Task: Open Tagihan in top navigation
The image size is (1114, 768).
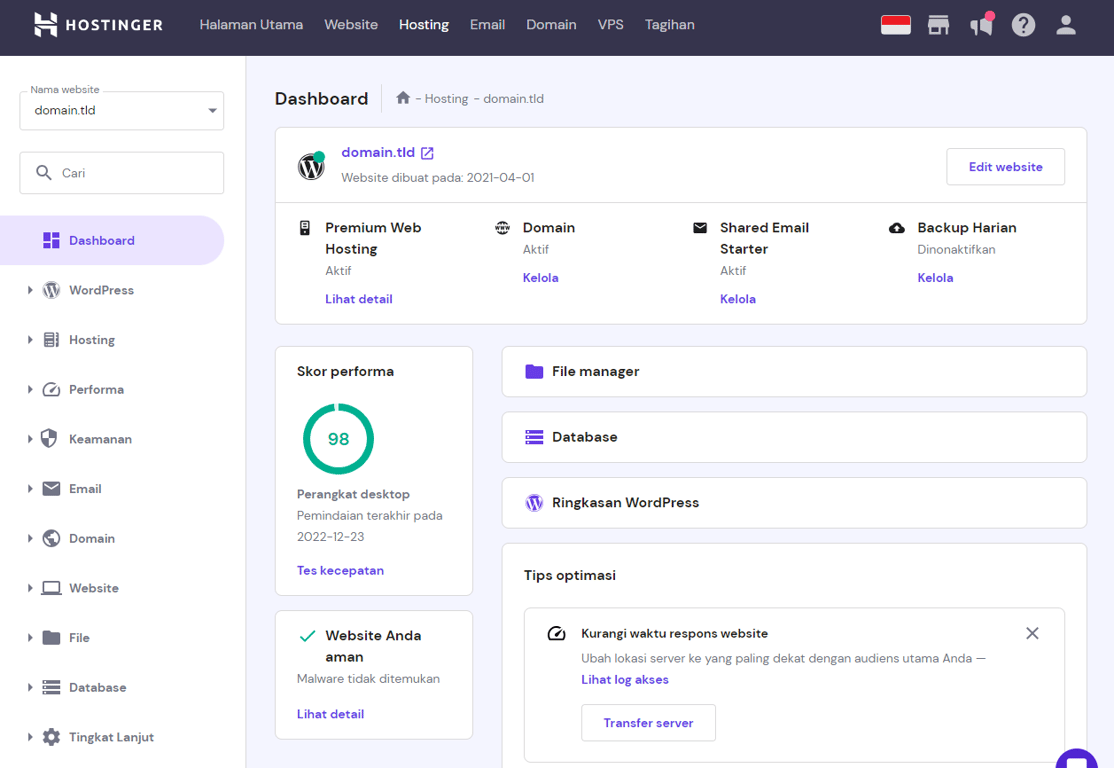Action: click(669, 25)
